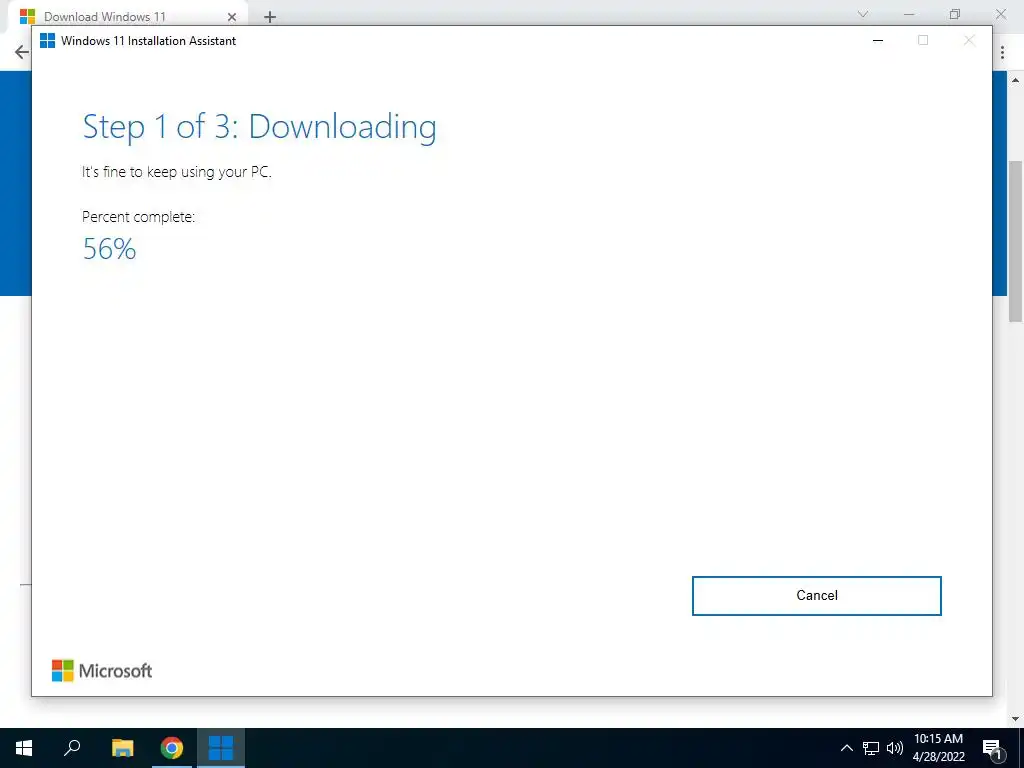Click the scrollbar up arrow in Chrome

1016,80
